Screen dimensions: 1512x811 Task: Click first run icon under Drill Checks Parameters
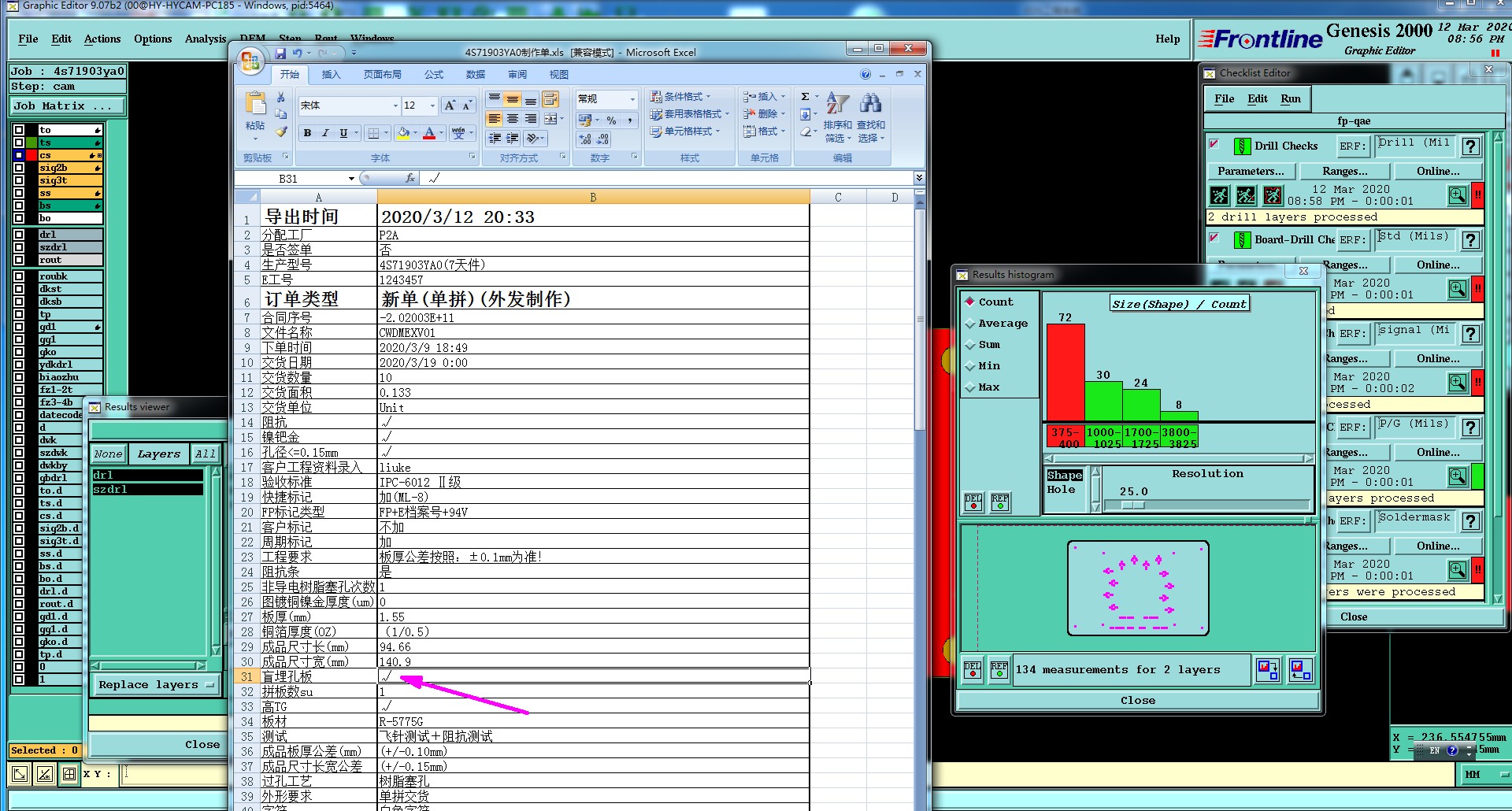click(1219, 195)
